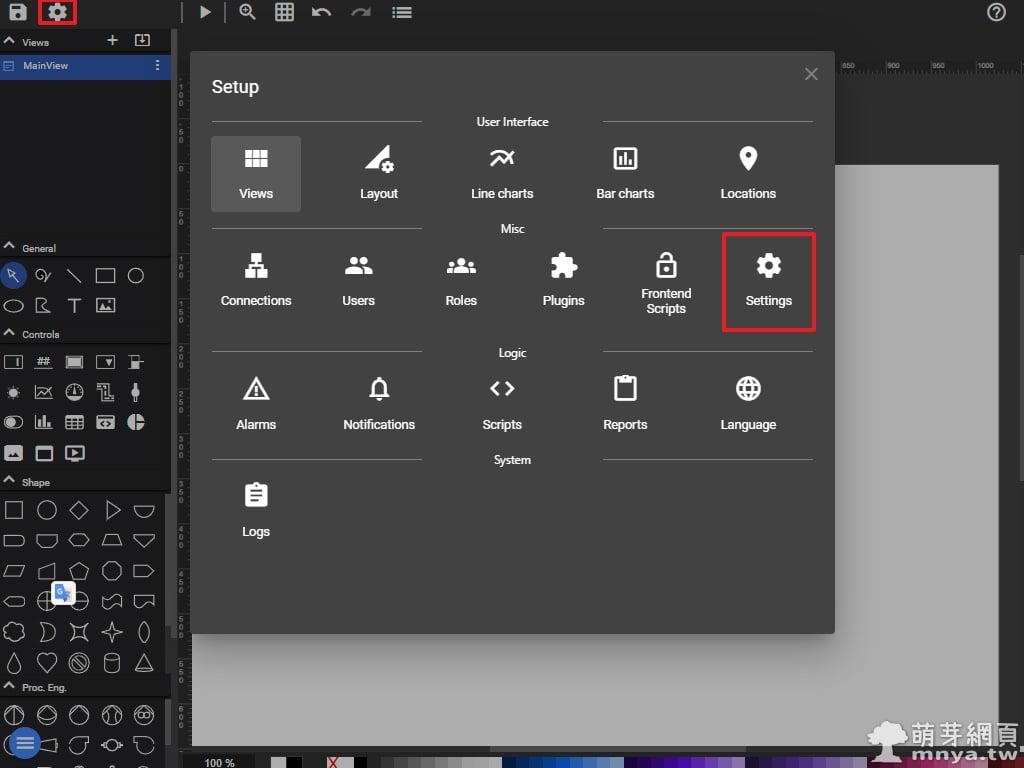This screenshot has width=1024, height=768.
Task: Collapse the Shape palette section
Action: coord(10,481)
